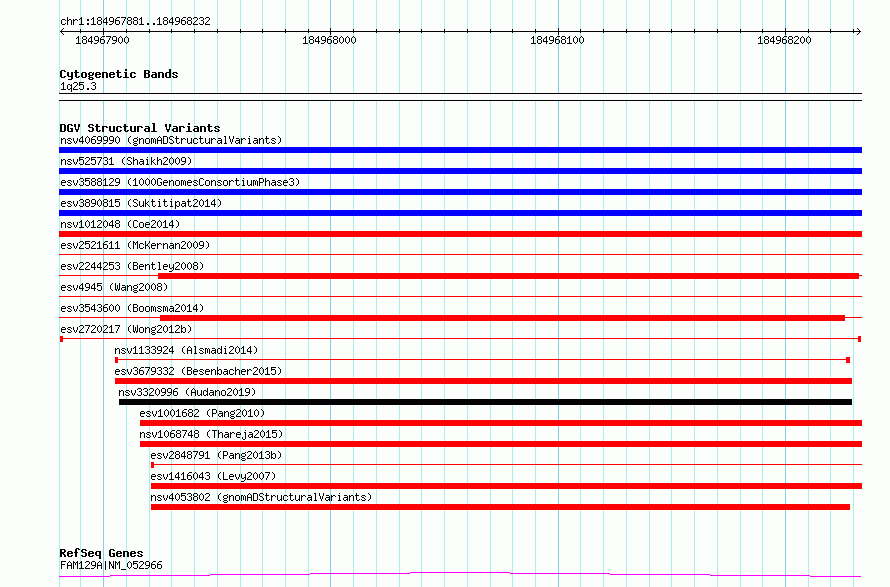Click the esv1001682 (Pang2010) label
The width and height of the screenshot is (890, 587).
tap(202, 413)
